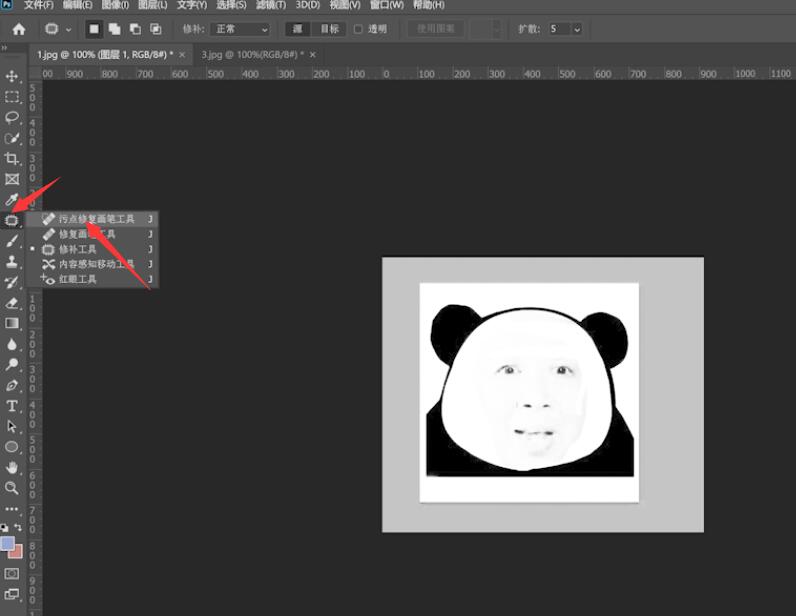Screen dimensions: 796x616
Task: Select the Quick Selection brush tool
Action: tap(12, 138)
